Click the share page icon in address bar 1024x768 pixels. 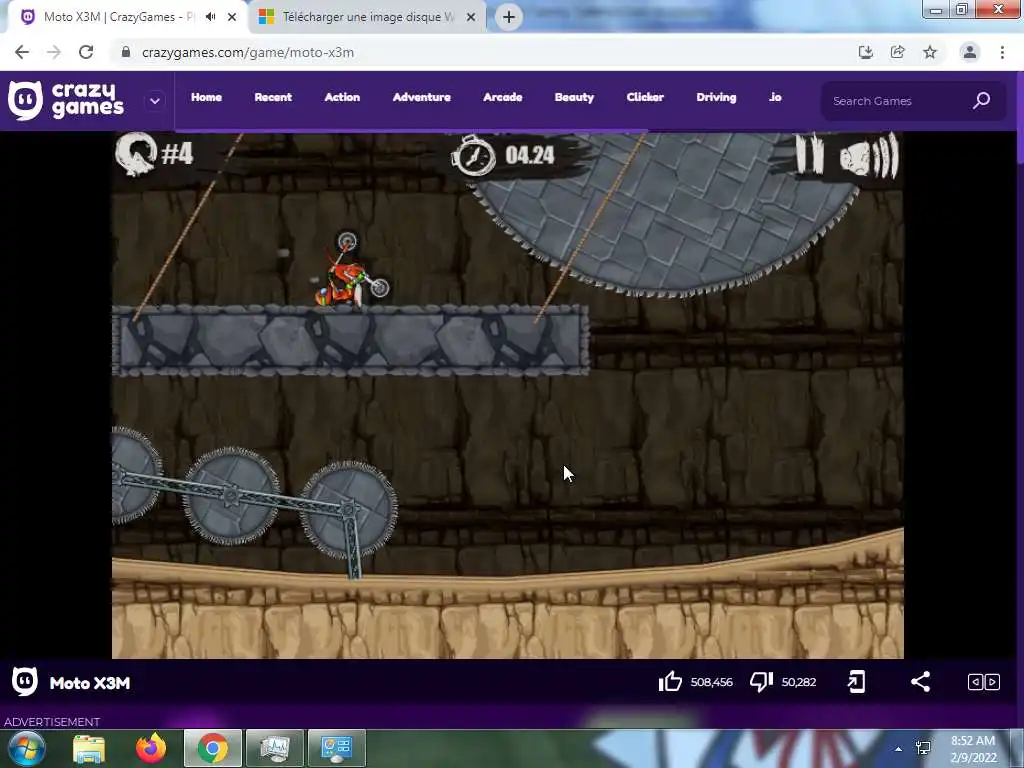(898, 52)
